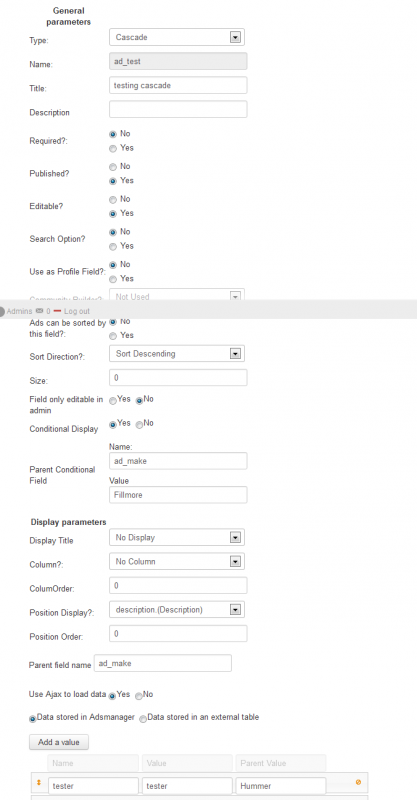Click the Admins user icon
This screenshot has height=800, width=417.
[x=2, y=311]
